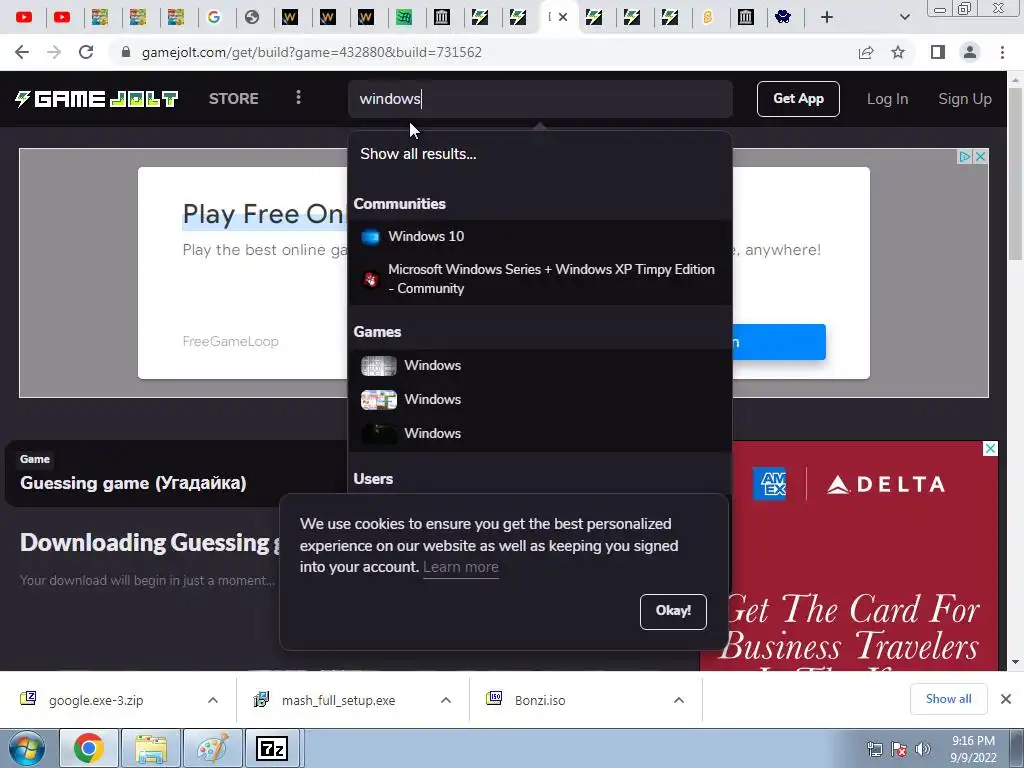The image size is (1024, 768).
Task: Share this page using the share icon
Action: [x=866, y=52]
